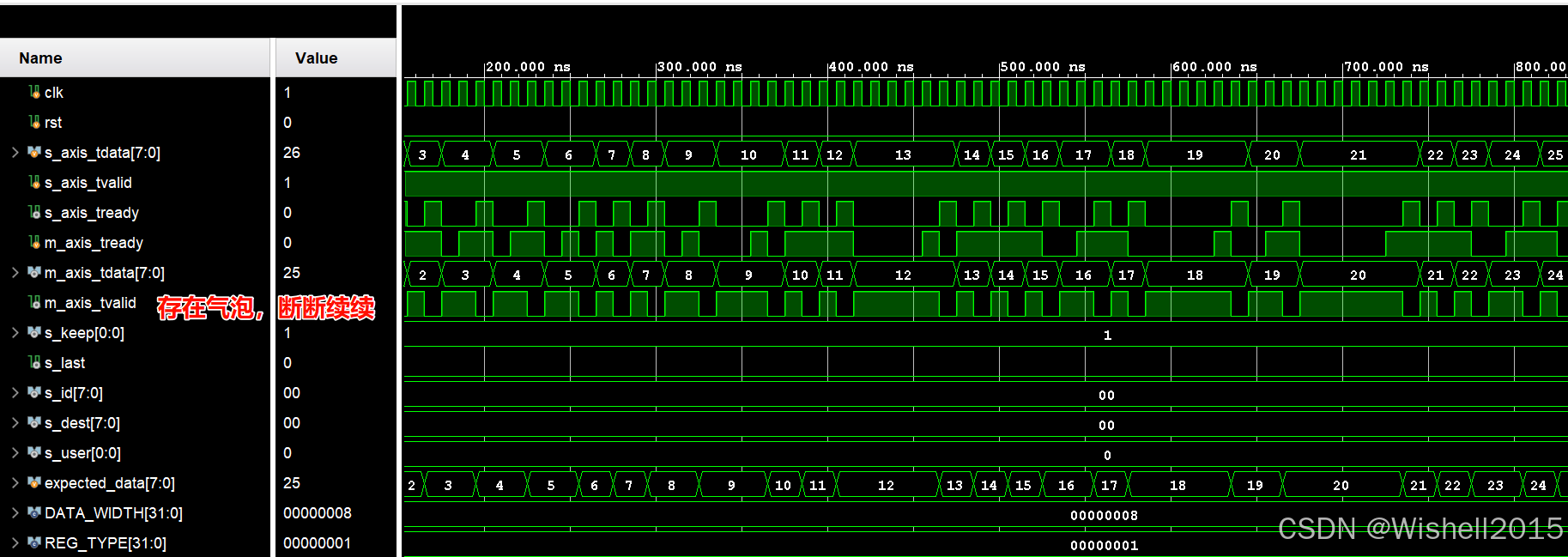Click m_axis_tdata waveform segment 18
1568x557 pixels.
1196,275
